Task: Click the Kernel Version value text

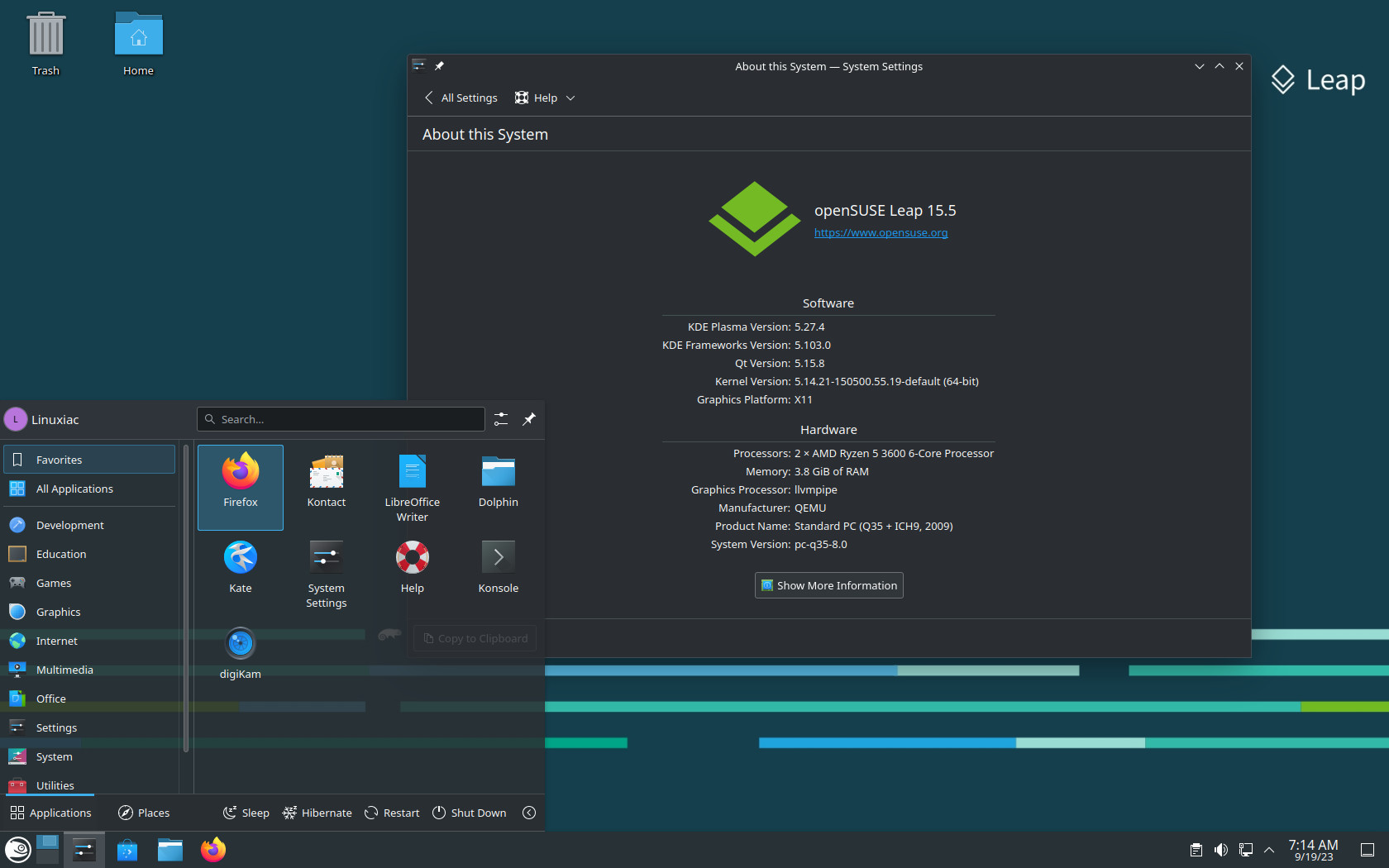Action: click(886, 381)
